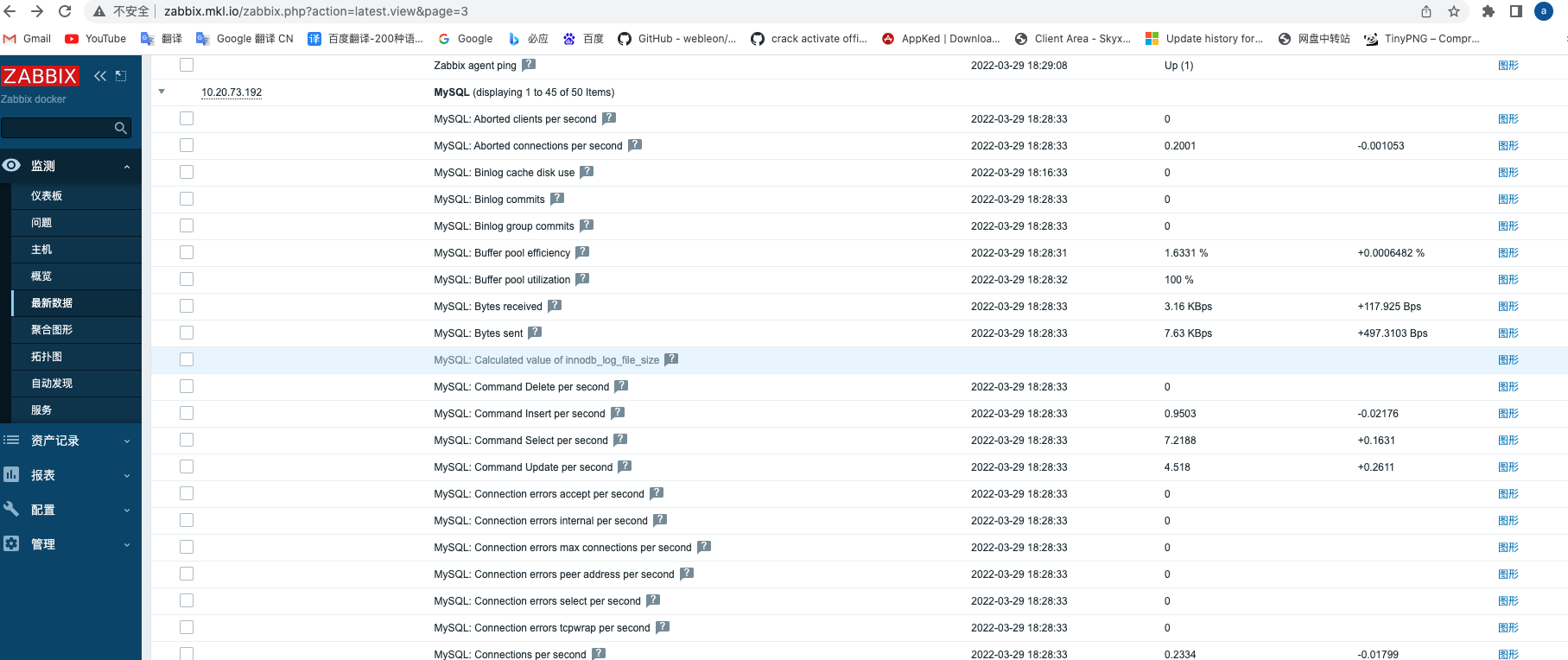
Task: Check the Binlog commits row checkbox
Action: click(x=187, y=199)
